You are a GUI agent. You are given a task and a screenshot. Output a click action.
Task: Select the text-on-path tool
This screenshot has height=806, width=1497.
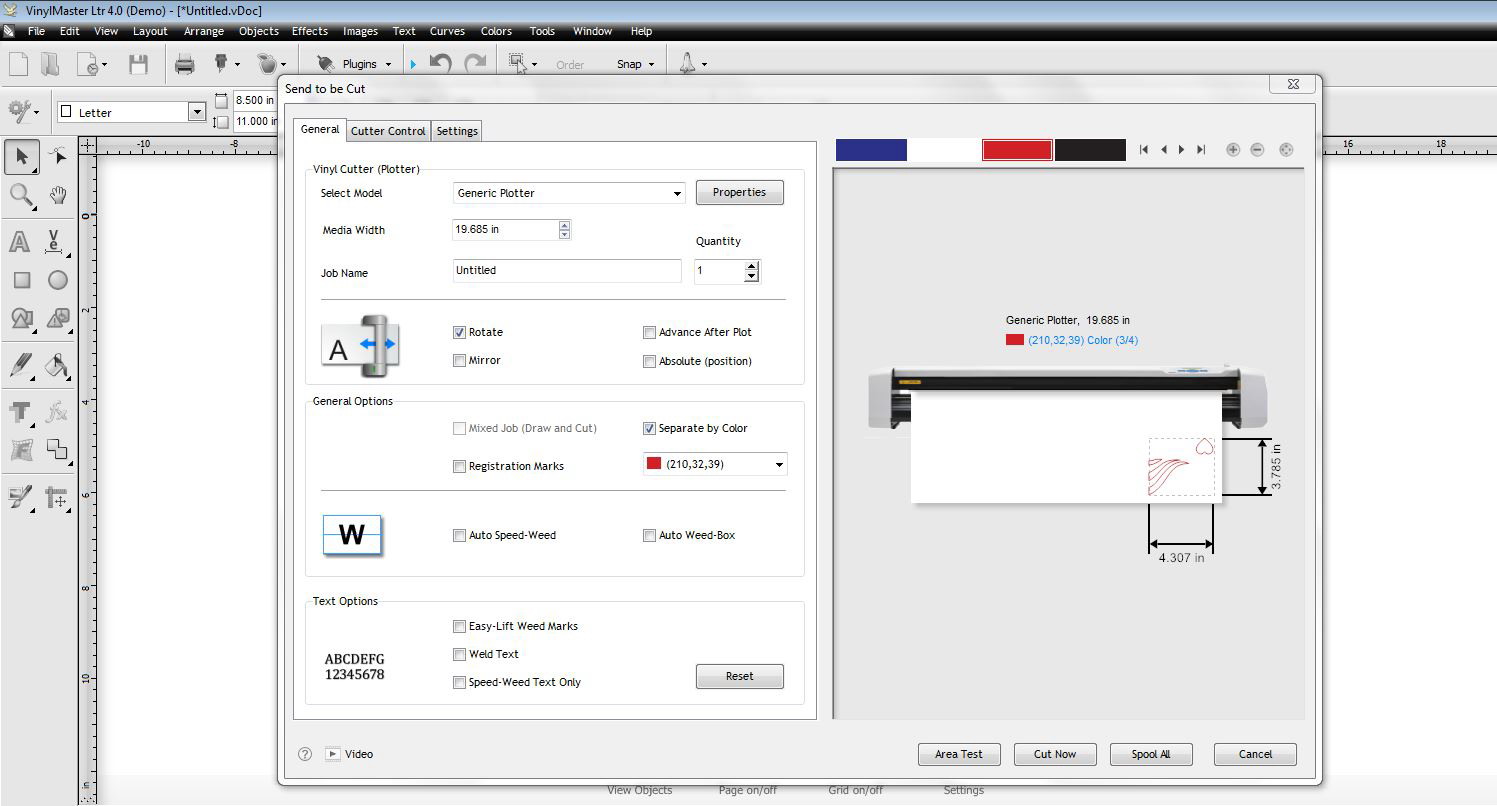[x=53, y=242]
